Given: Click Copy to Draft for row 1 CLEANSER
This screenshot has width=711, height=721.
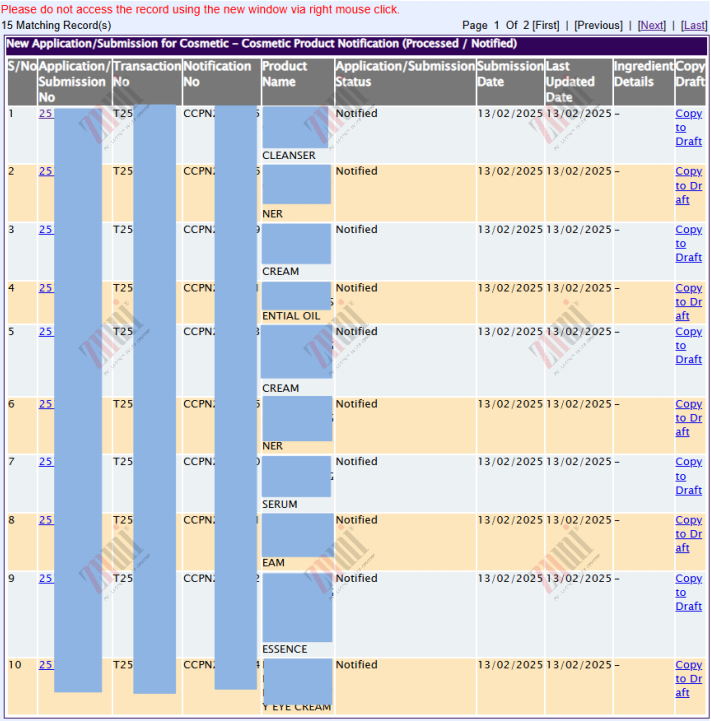Looking at the screenshot, I should point(688,127).
